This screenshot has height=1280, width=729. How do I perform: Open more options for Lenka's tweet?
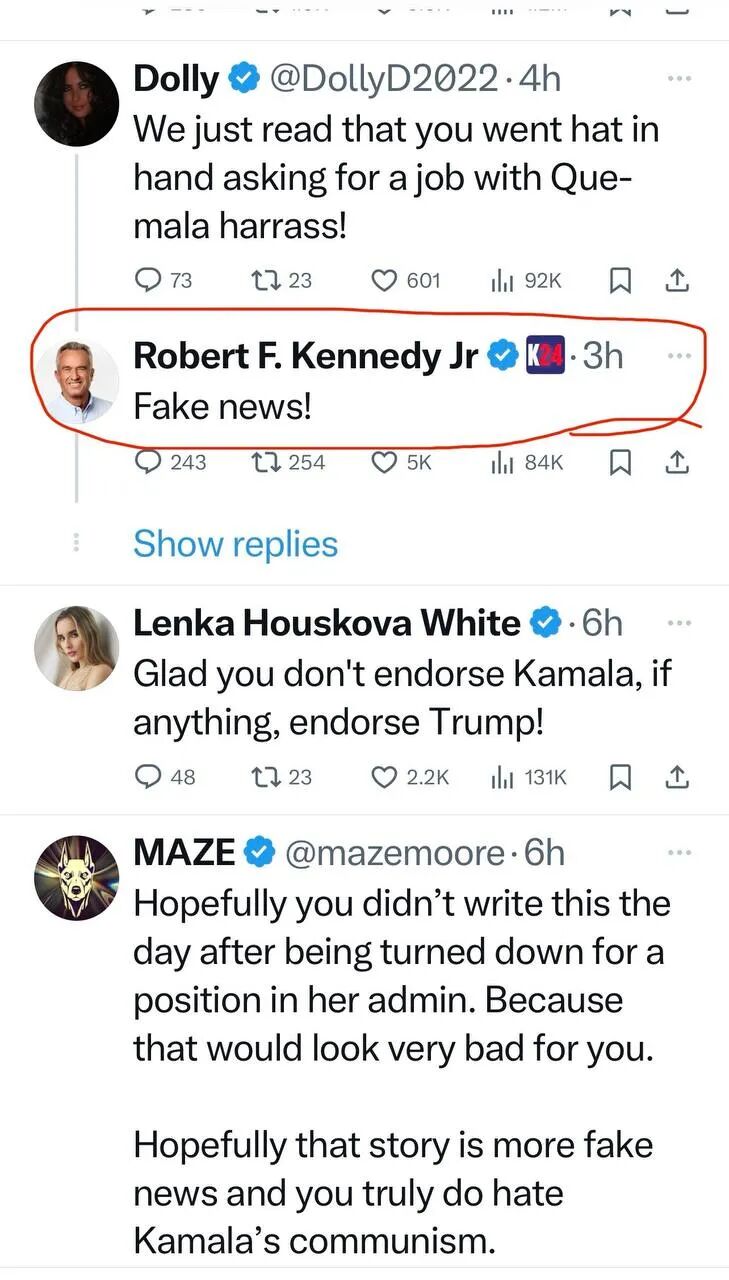click(679, 622)
